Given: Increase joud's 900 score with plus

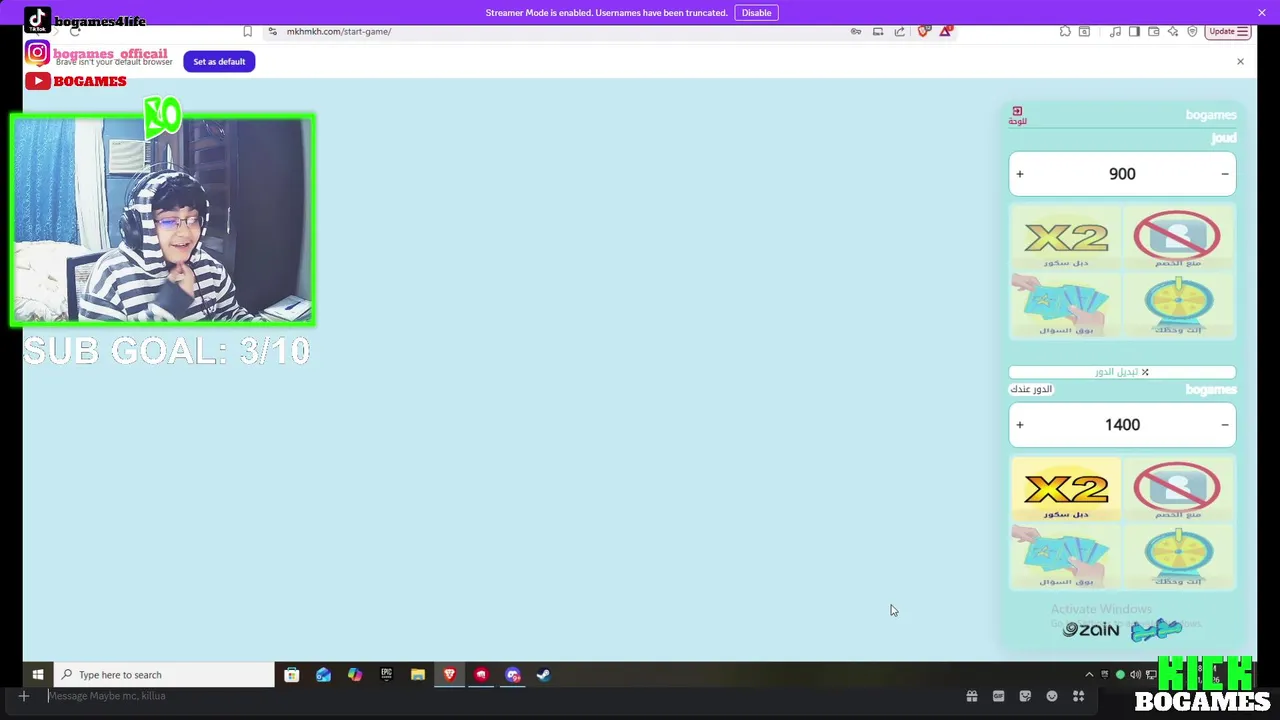Looking at the screenshot, I should pos(1020,174).
